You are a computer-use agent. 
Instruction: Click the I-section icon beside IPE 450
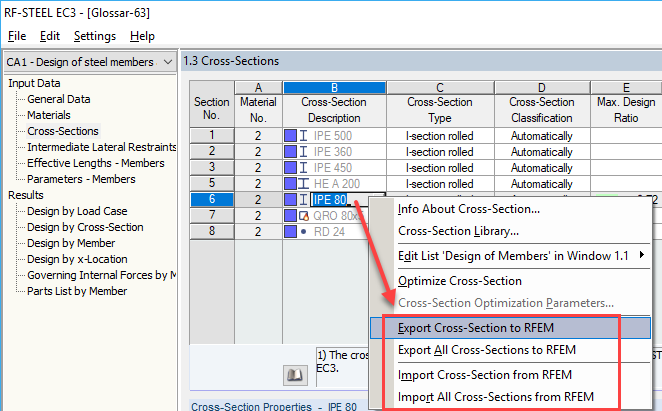[x=304, y=168]
